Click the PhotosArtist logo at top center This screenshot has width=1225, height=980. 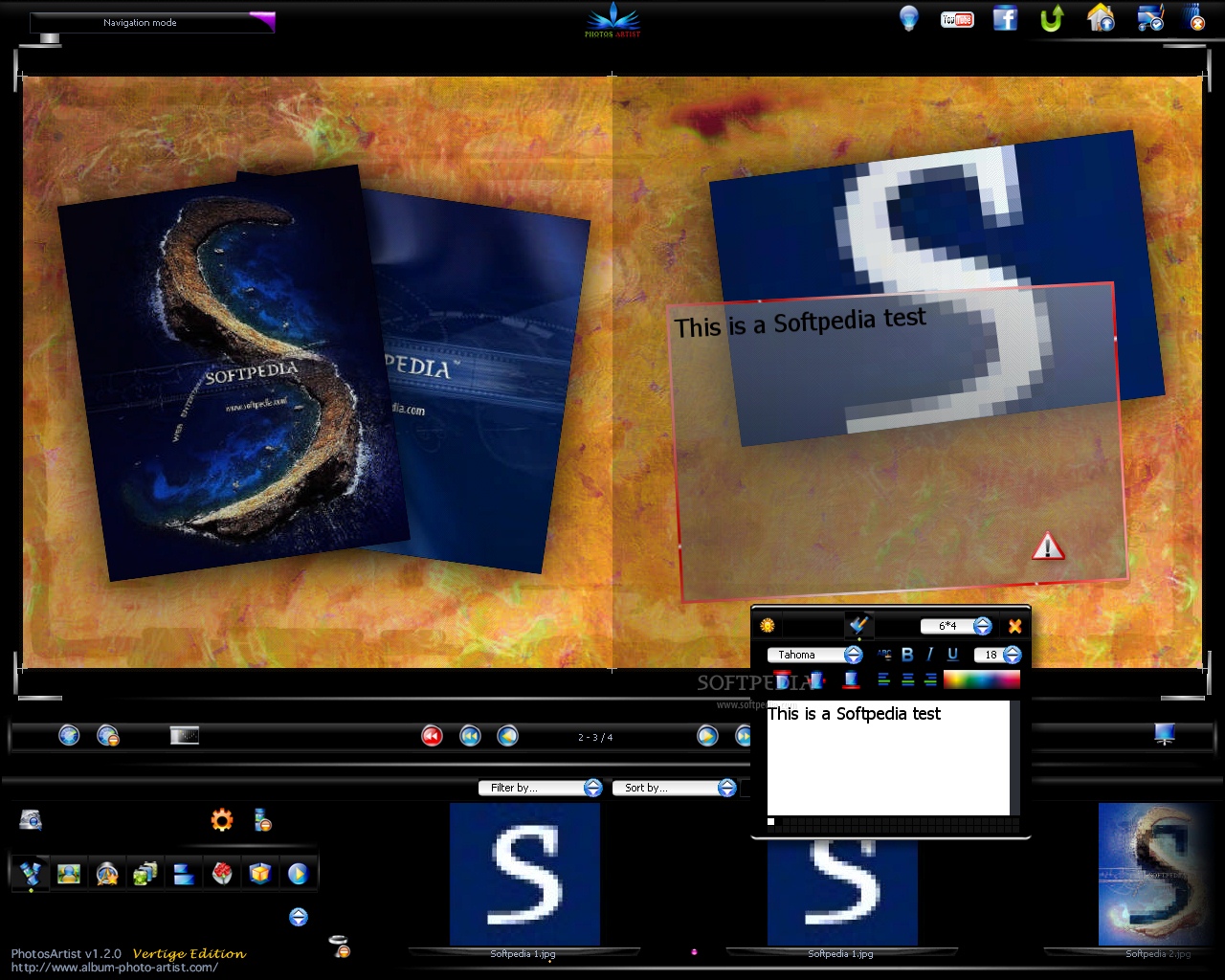tap(612, 20)
